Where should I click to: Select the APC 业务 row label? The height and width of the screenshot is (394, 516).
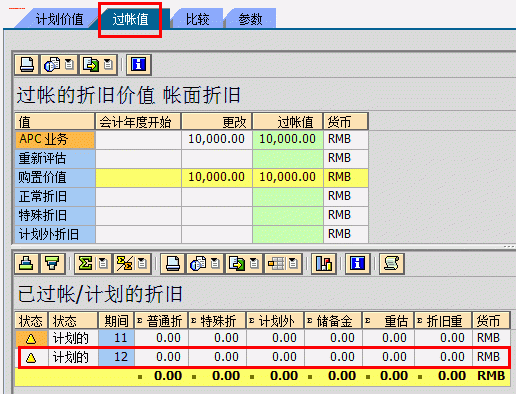point(55,139)
